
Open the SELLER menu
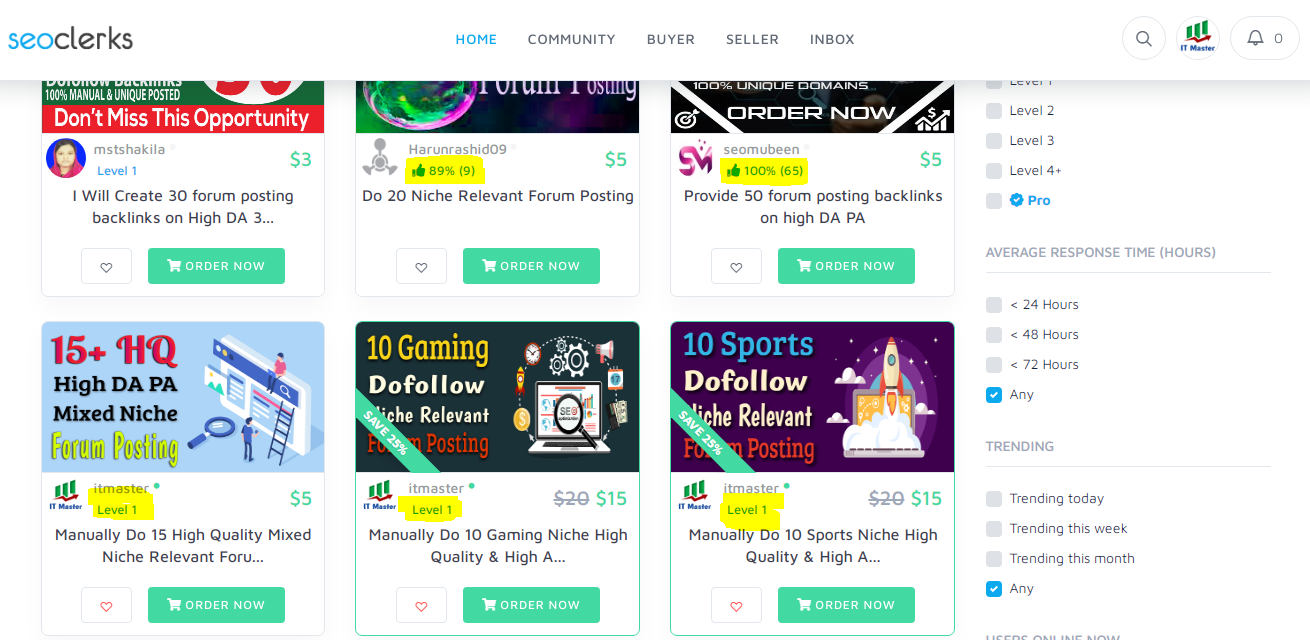pyautogui.click(x=752, y=39)
